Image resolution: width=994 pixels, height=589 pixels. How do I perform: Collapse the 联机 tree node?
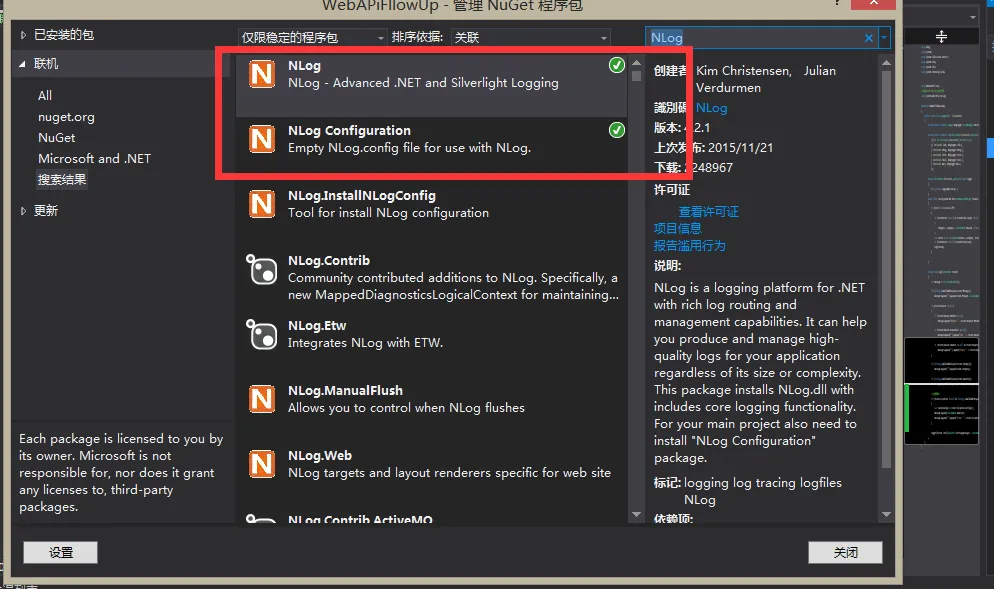[x=23, y=64]
